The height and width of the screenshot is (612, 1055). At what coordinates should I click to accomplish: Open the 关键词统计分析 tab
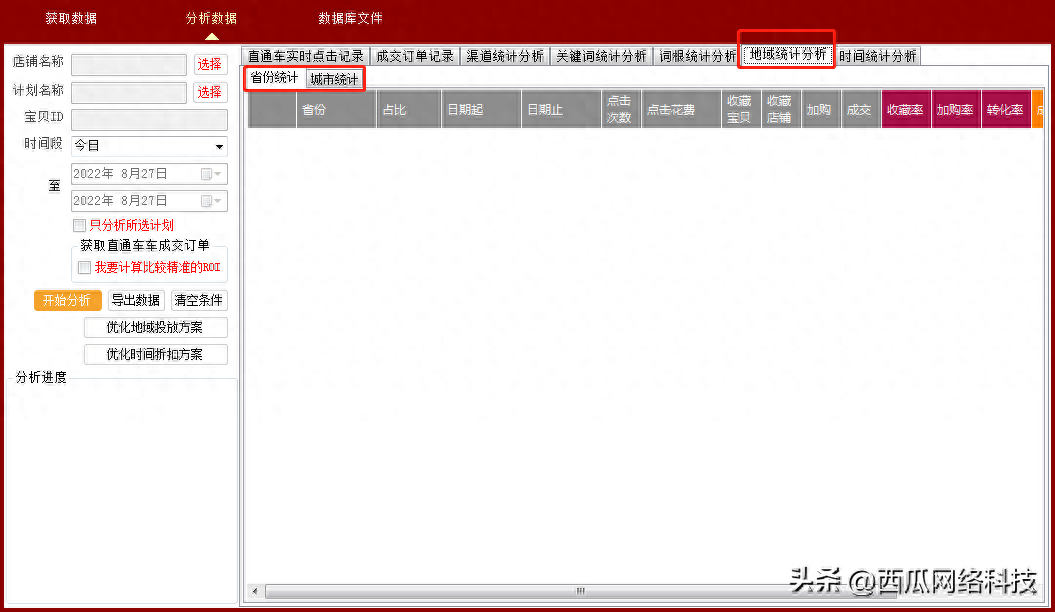[x=601, y=56]
